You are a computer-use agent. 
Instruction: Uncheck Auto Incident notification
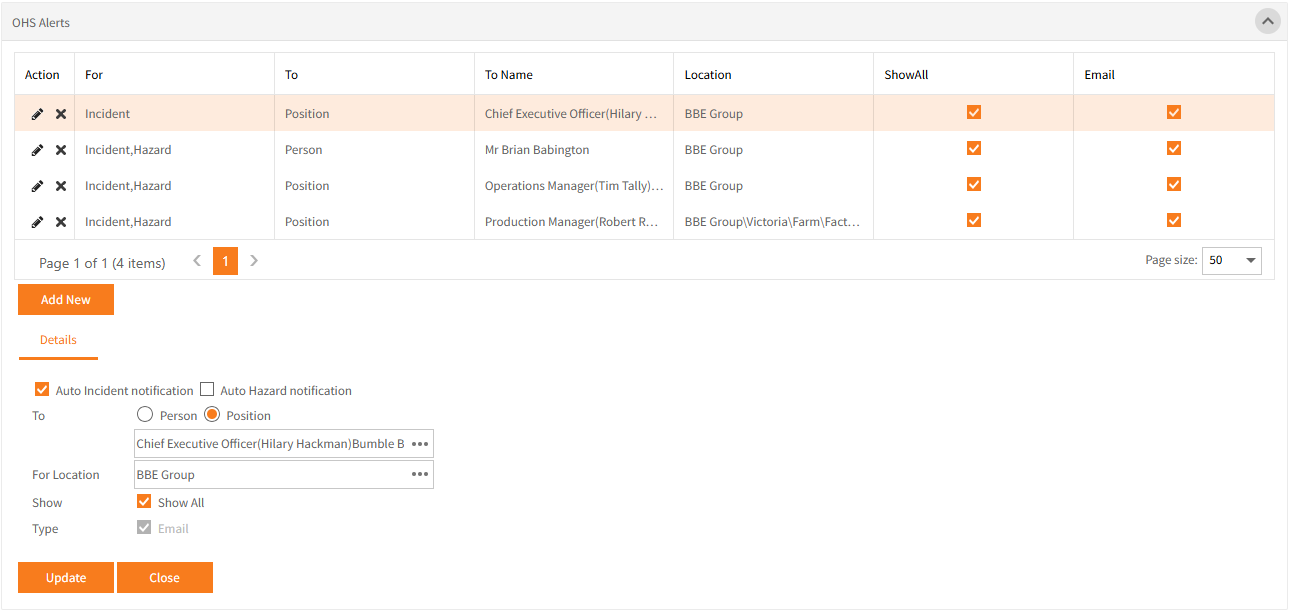click(x=42, y=390)
